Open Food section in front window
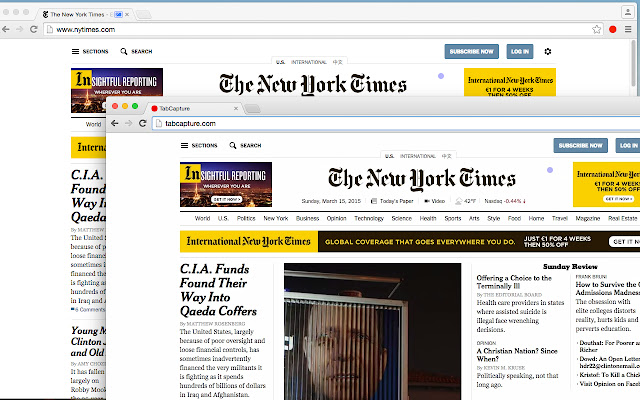This screenshot has width=640, height=400. 514,218
